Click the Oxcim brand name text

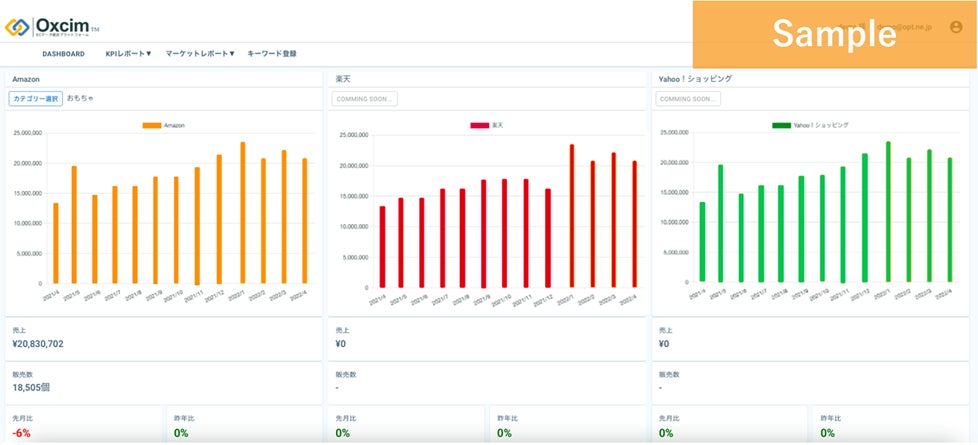pos(62,26)
